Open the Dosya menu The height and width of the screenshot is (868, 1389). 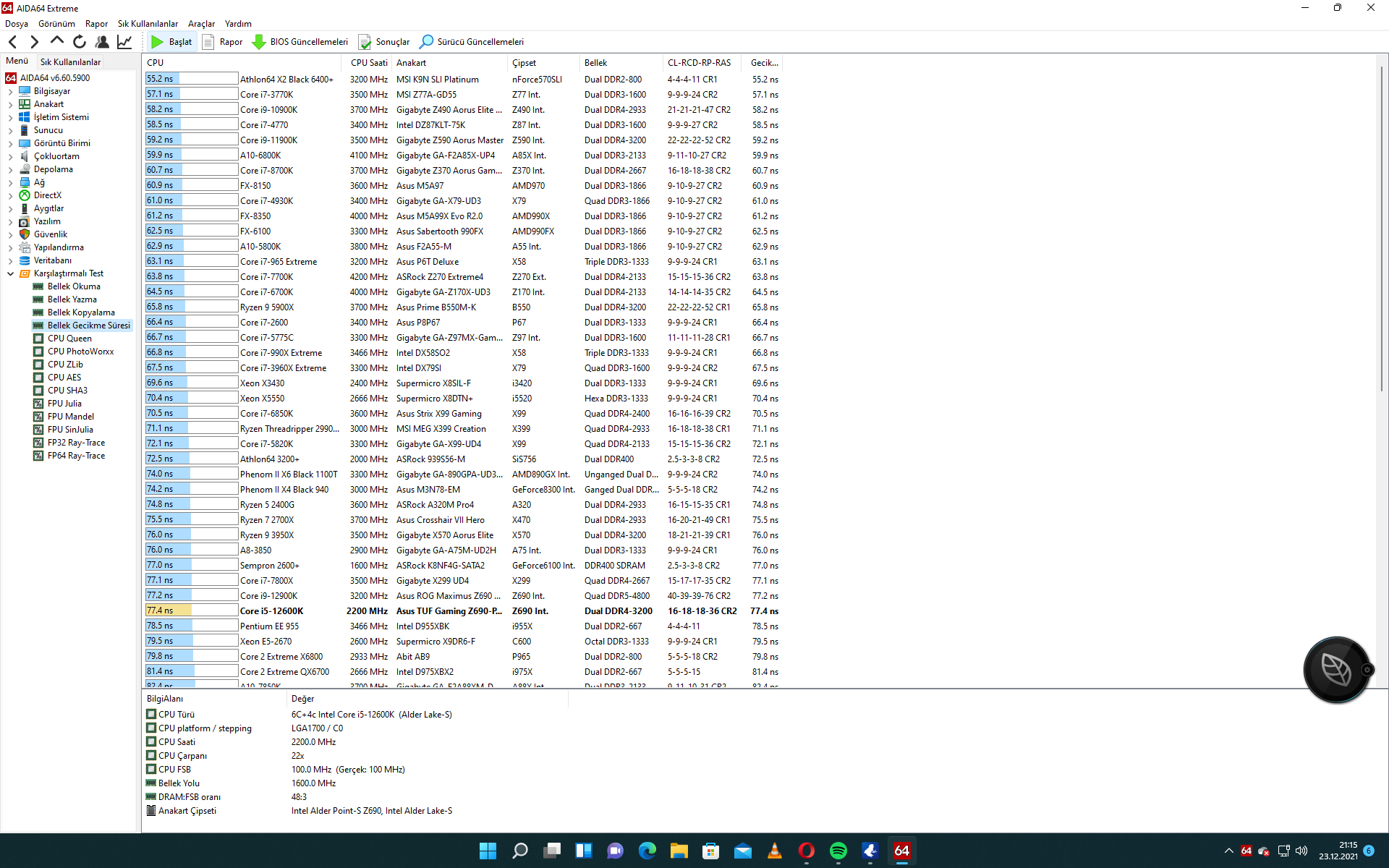coord(17,24)
